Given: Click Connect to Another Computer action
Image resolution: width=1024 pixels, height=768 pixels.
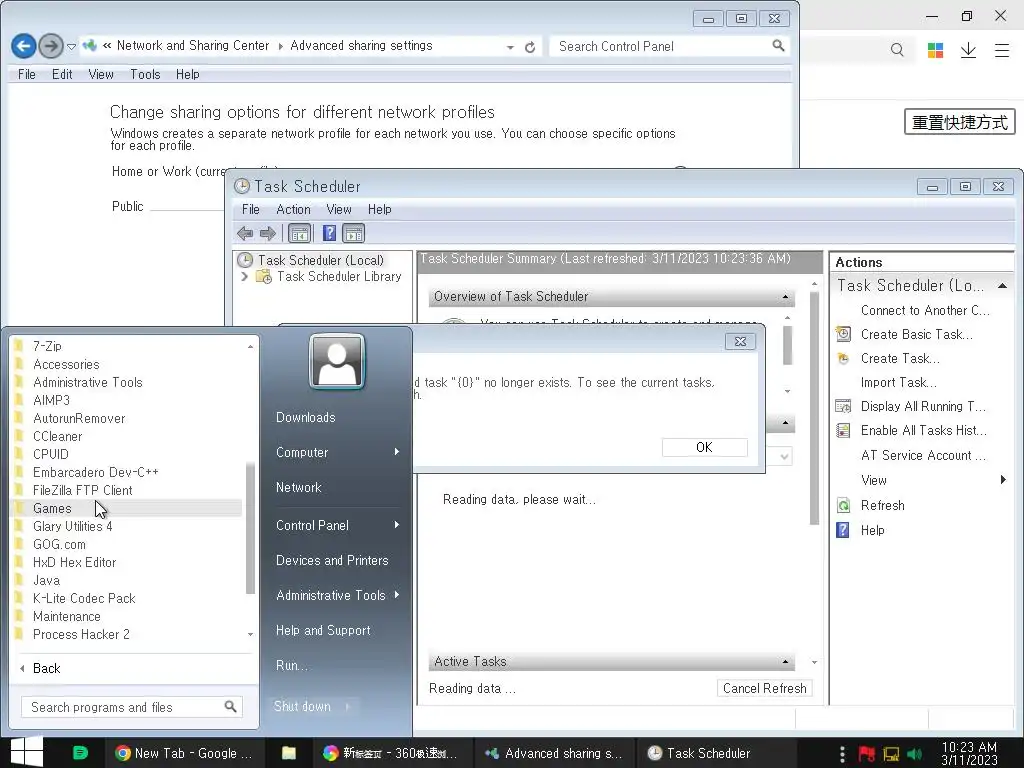Looking at the screenshot, I should click(x=925, y=310).
